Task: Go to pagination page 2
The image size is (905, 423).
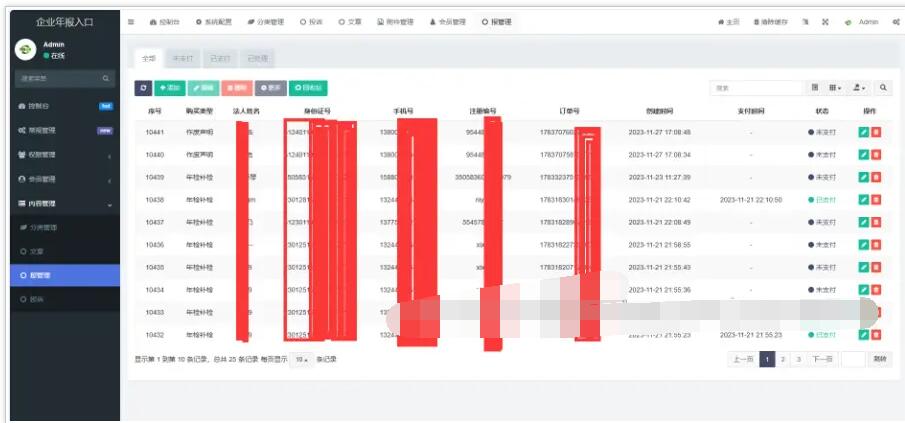Action: point(783,359)
